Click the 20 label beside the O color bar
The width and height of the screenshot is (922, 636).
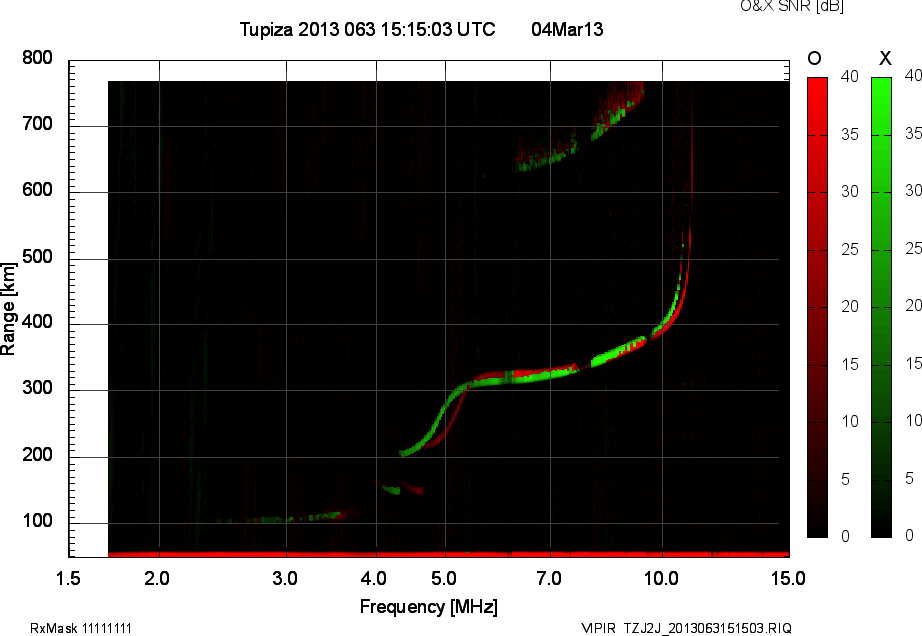[x=850, y=307]
